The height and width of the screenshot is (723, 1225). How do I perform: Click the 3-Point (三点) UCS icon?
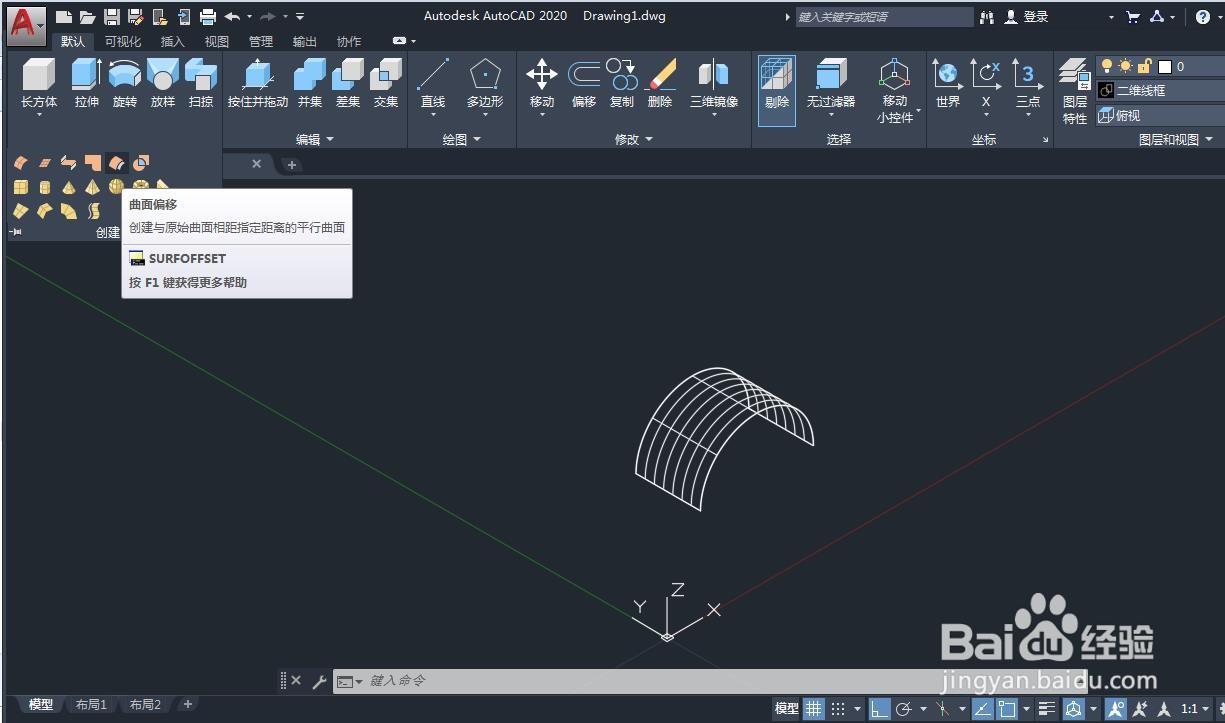click(x=1027, y=82)
